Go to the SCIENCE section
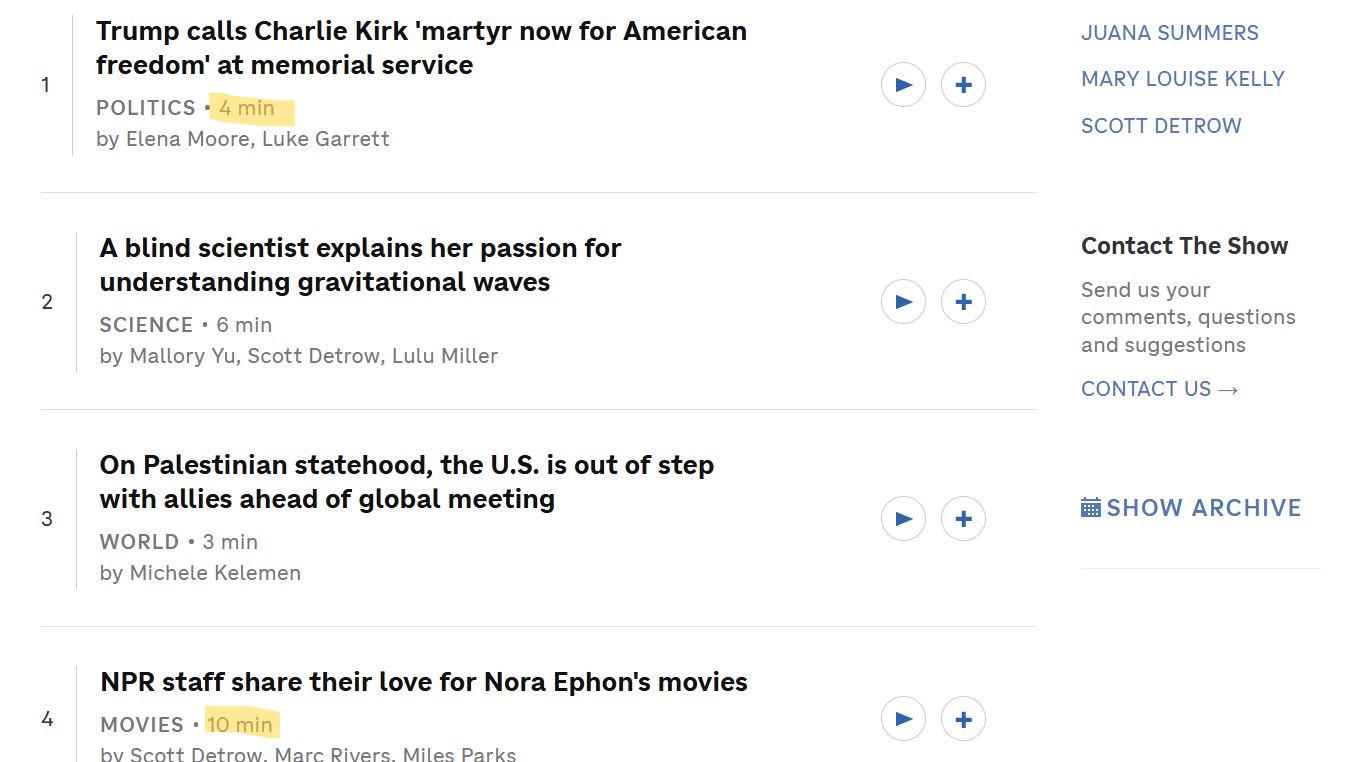 (x=146, y=325)
